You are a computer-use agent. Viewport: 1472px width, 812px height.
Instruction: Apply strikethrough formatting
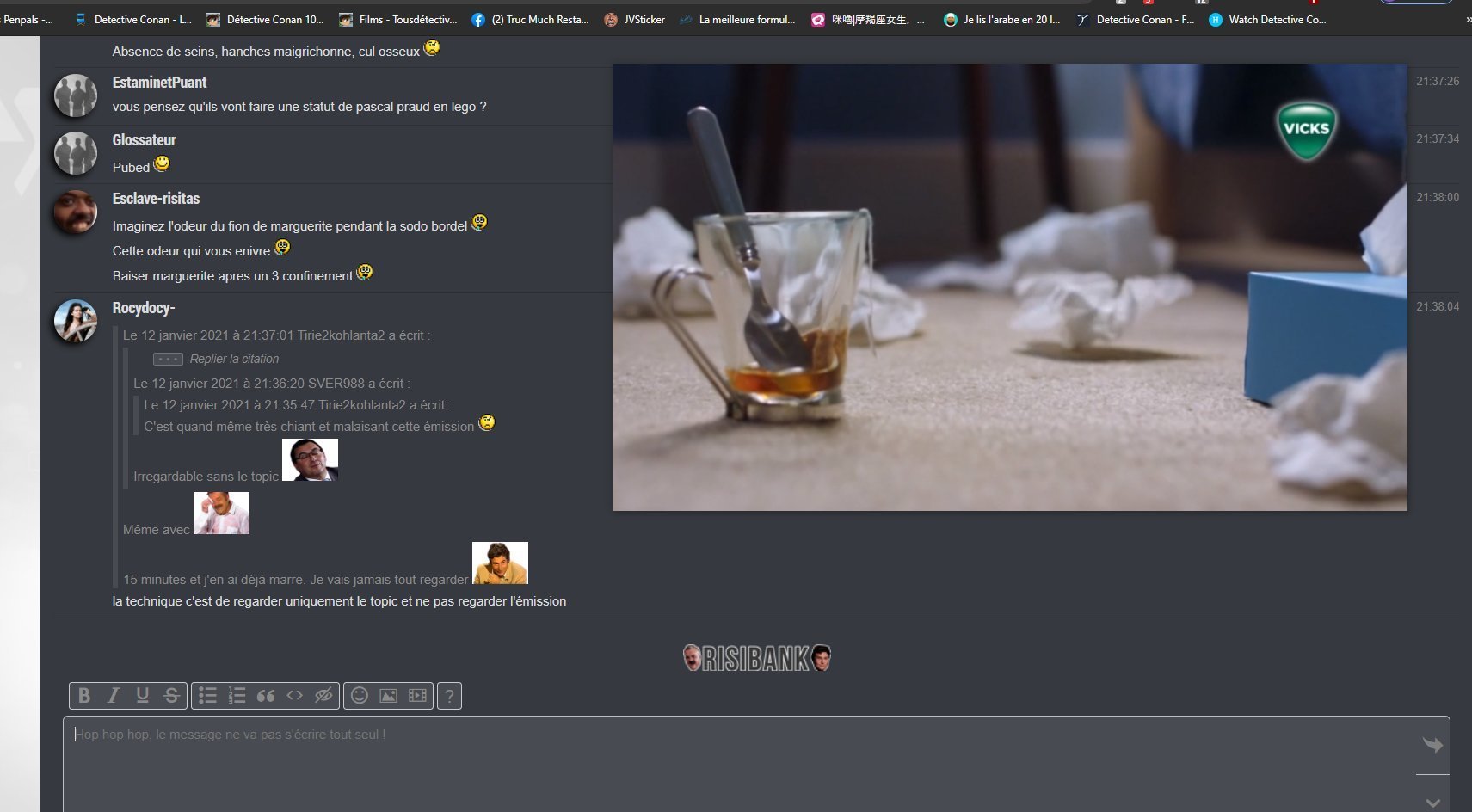[172, 696]
